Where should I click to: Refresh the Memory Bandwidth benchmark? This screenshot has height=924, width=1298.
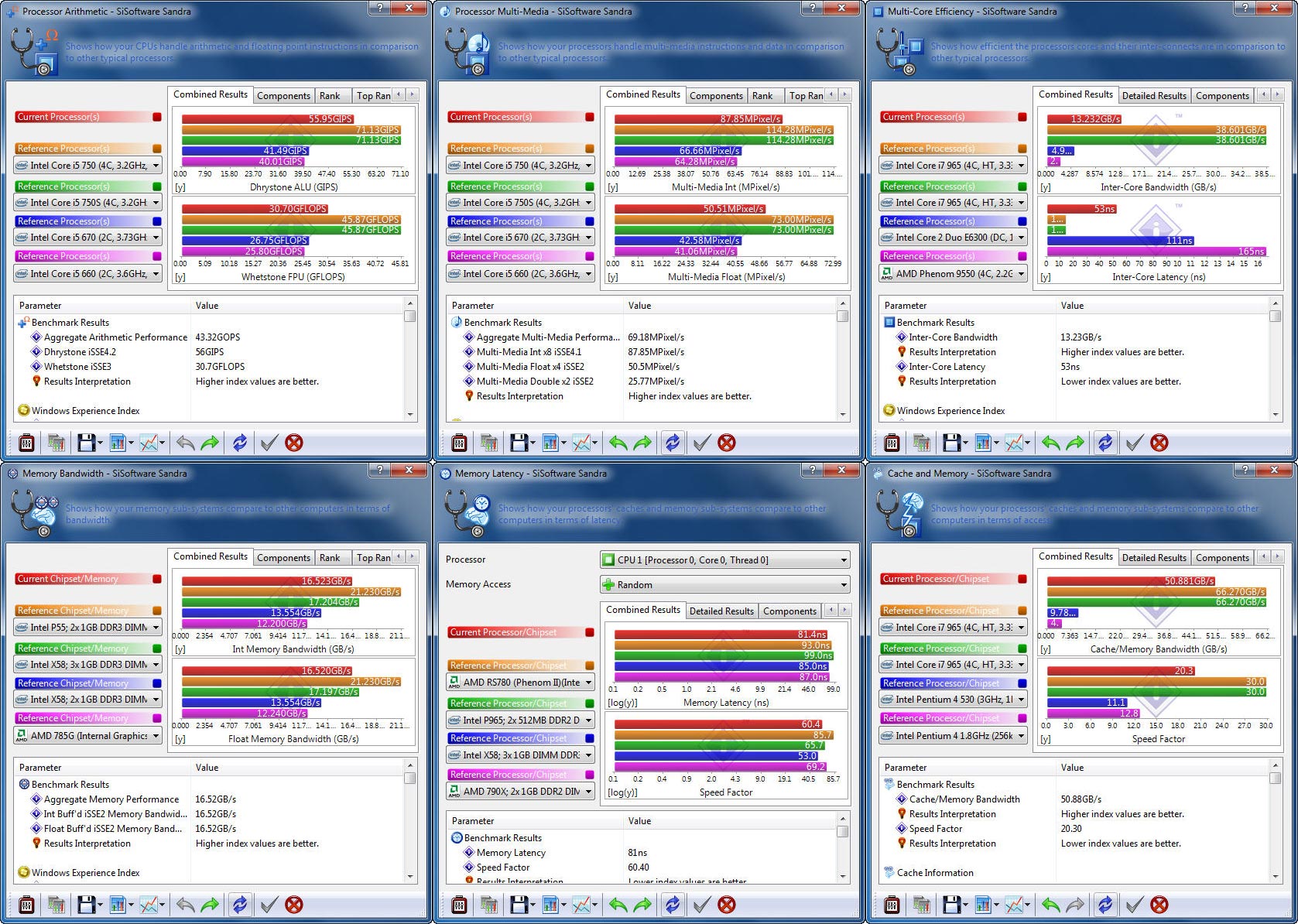(x=240, y=905)
